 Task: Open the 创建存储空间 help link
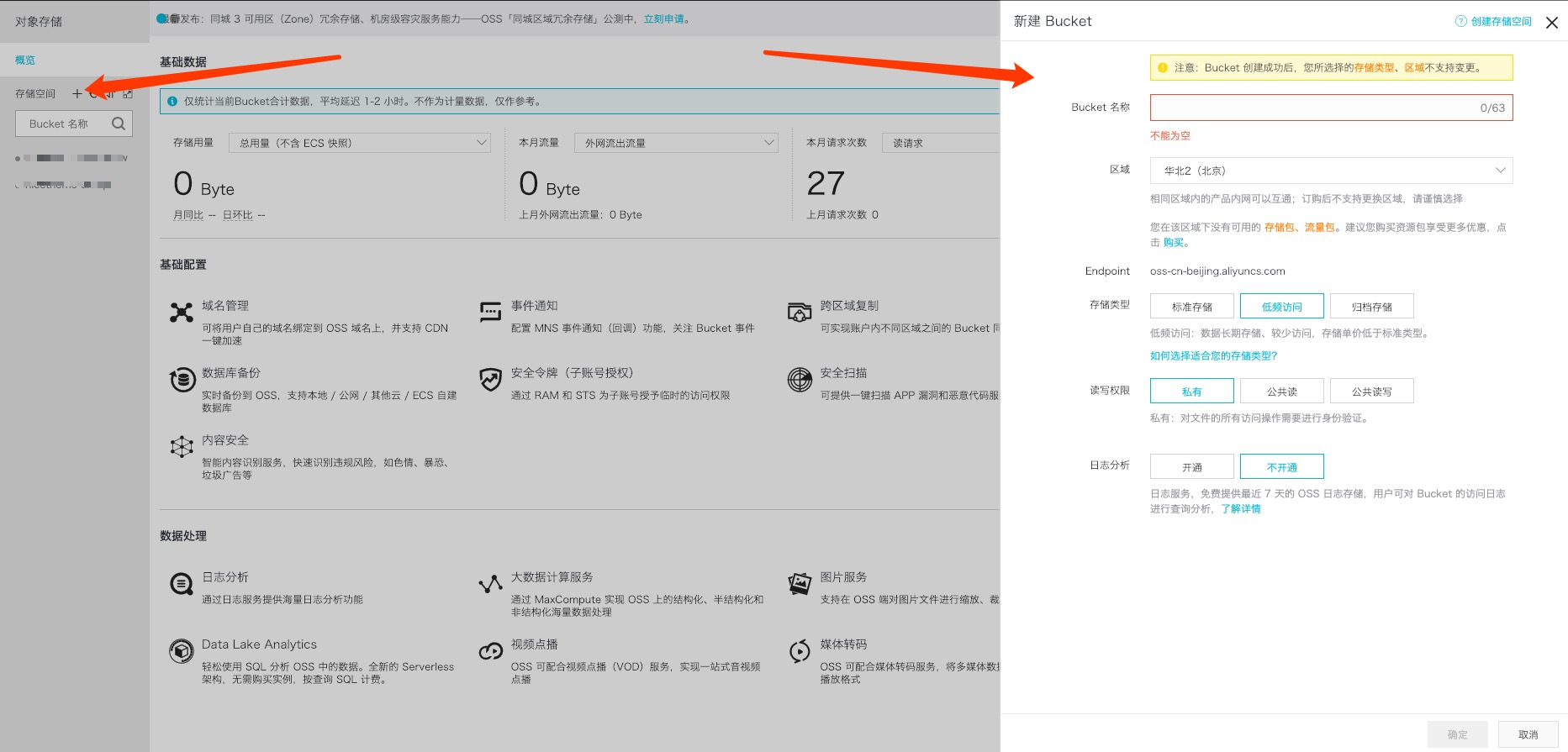(1501, 22)
